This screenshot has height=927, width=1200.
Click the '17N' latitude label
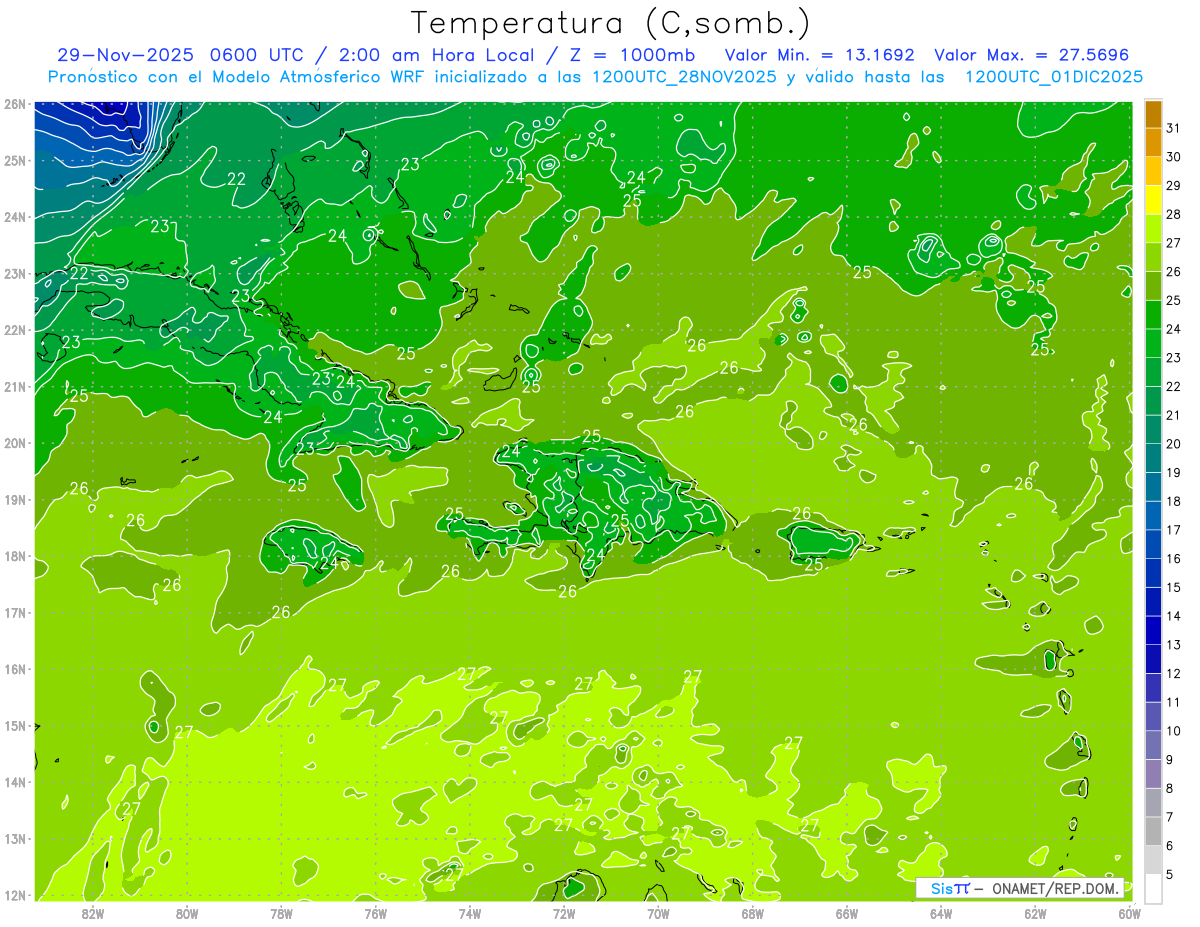pos(14,613)
